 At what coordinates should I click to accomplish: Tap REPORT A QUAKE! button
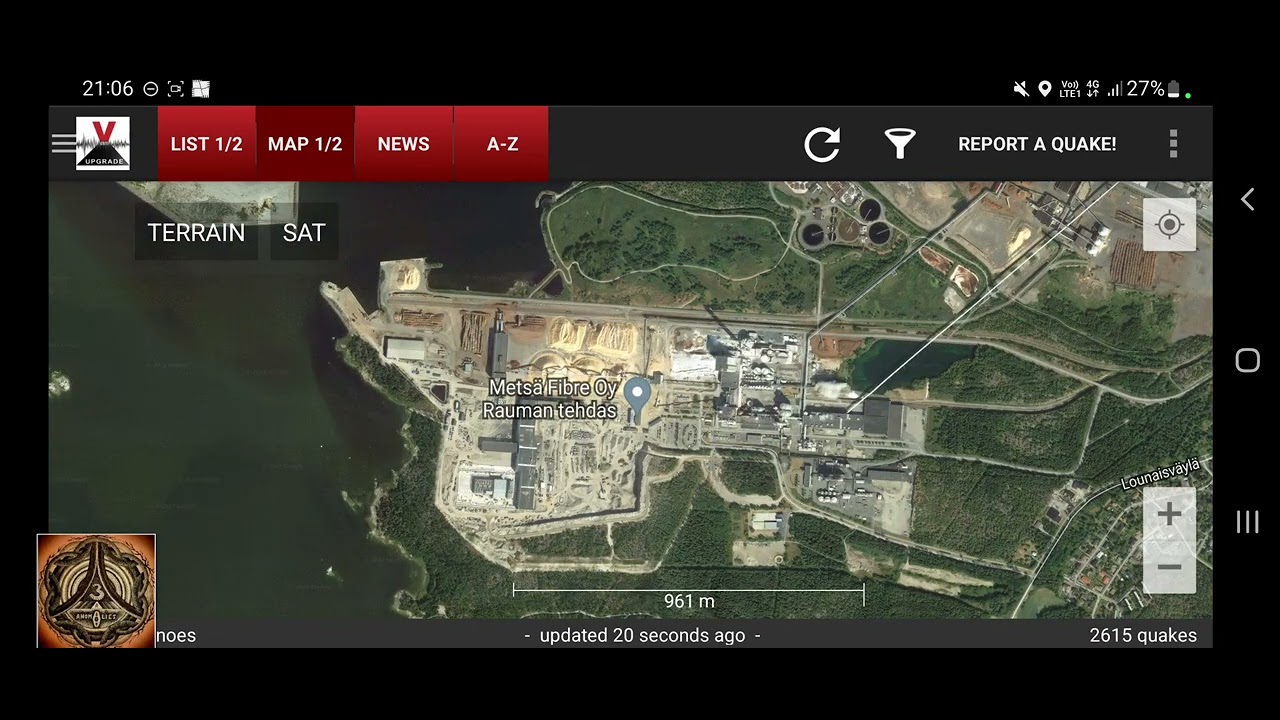1037,144
